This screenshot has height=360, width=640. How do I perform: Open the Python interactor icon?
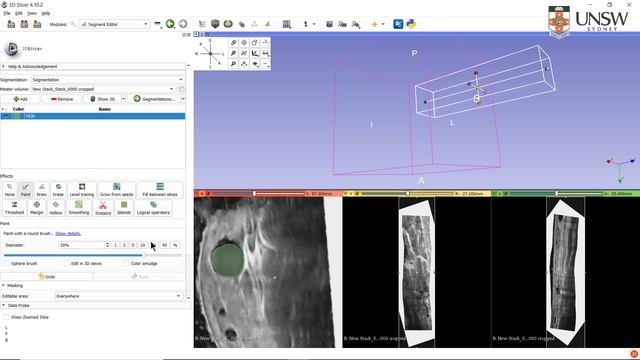click(x=411, y=24)
